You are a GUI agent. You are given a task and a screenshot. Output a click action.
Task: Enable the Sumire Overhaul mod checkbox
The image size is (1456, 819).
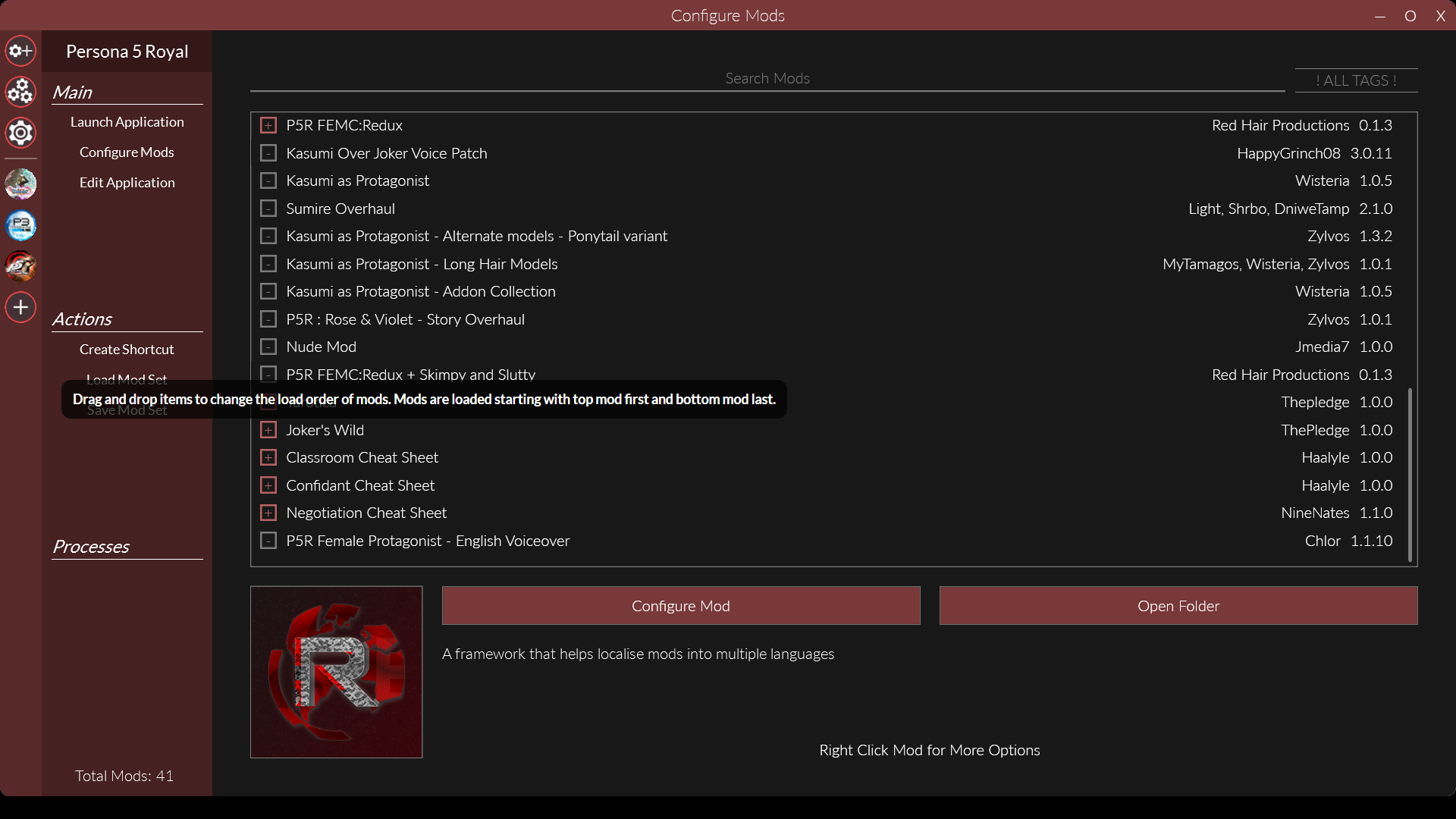coord(268,209)
